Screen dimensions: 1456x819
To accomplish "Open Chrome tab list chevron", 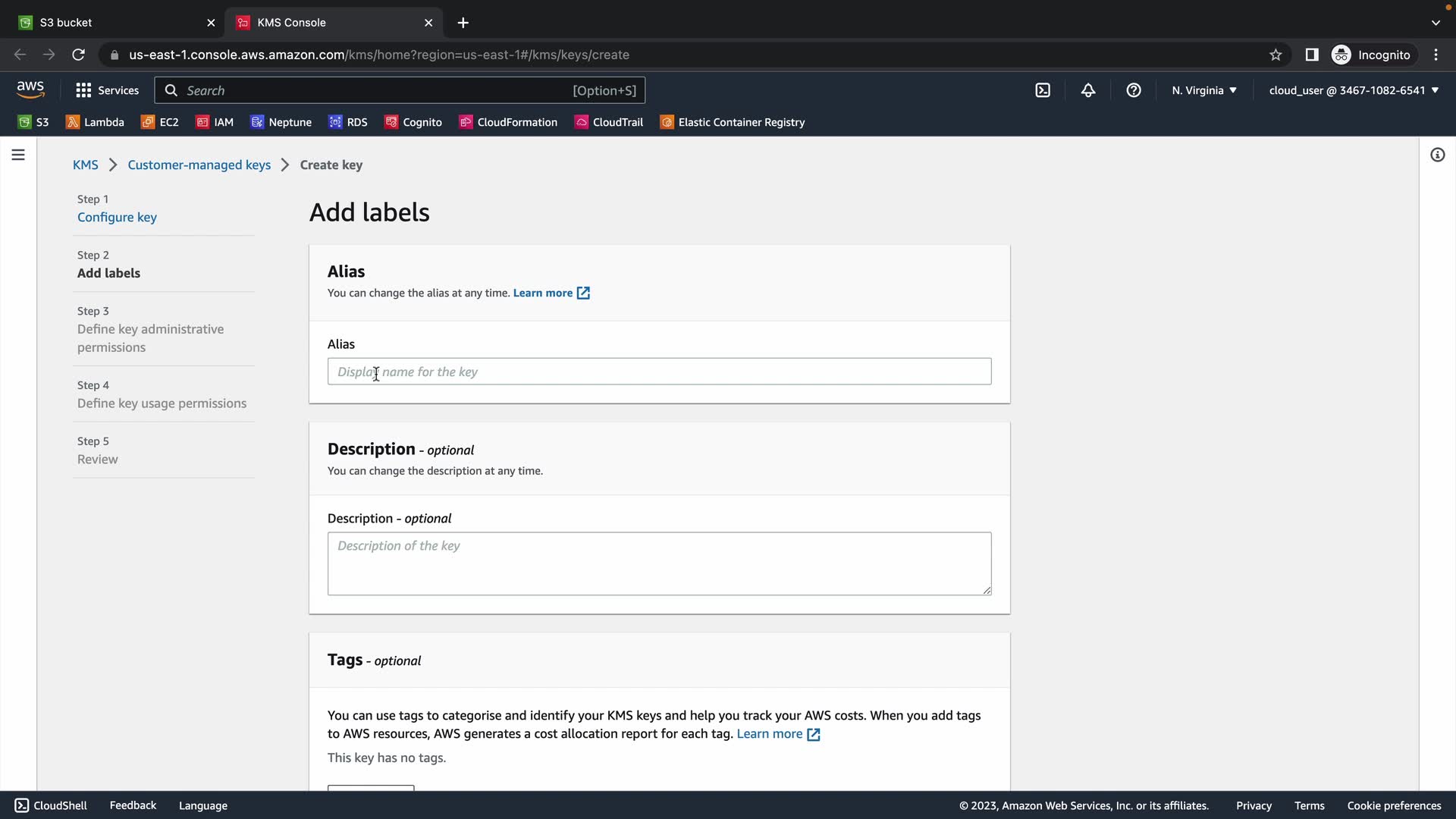I will 1435,23.
